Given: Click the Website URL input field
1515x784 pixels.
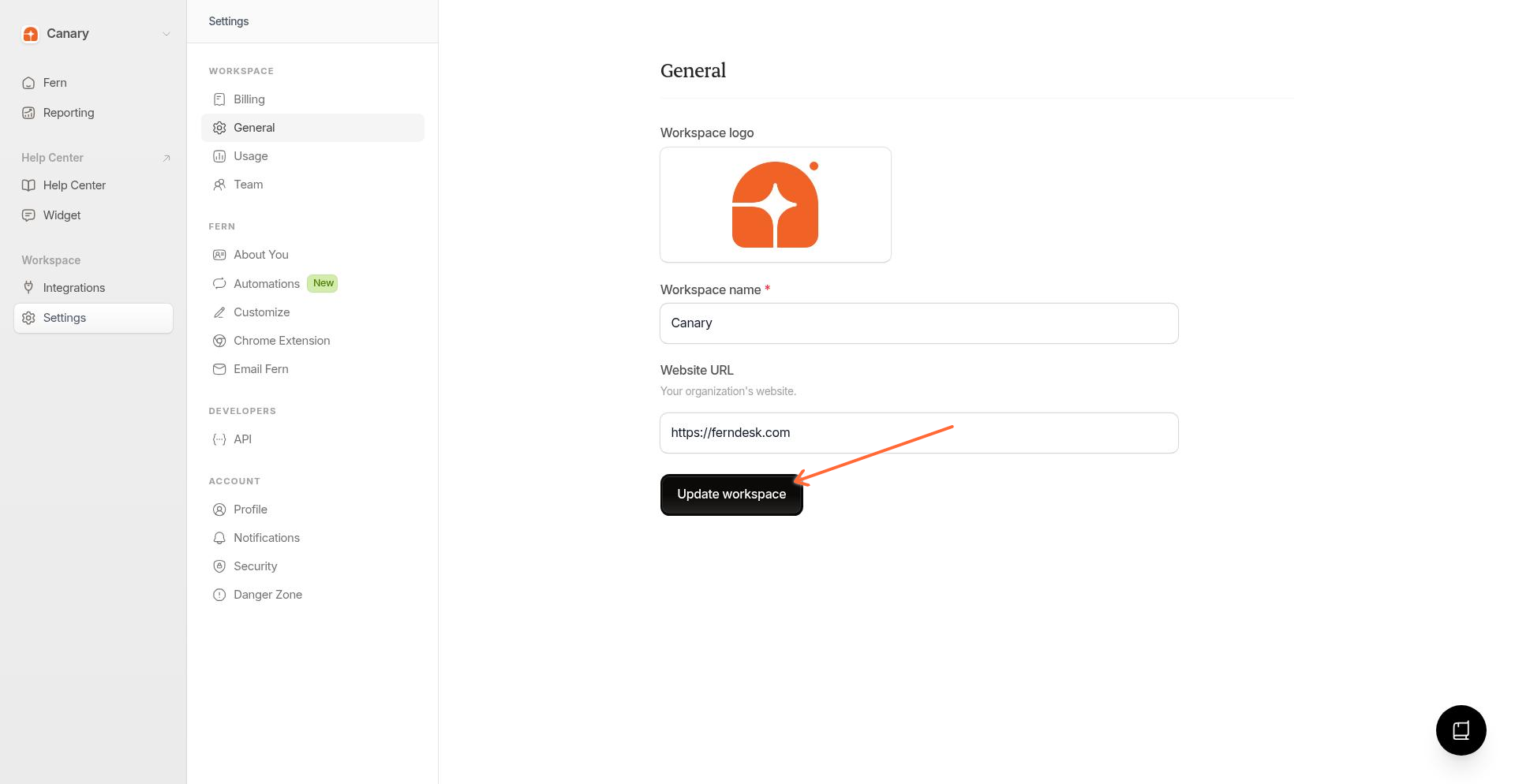Looking at the screenshot, I should [x=918, y=432].
